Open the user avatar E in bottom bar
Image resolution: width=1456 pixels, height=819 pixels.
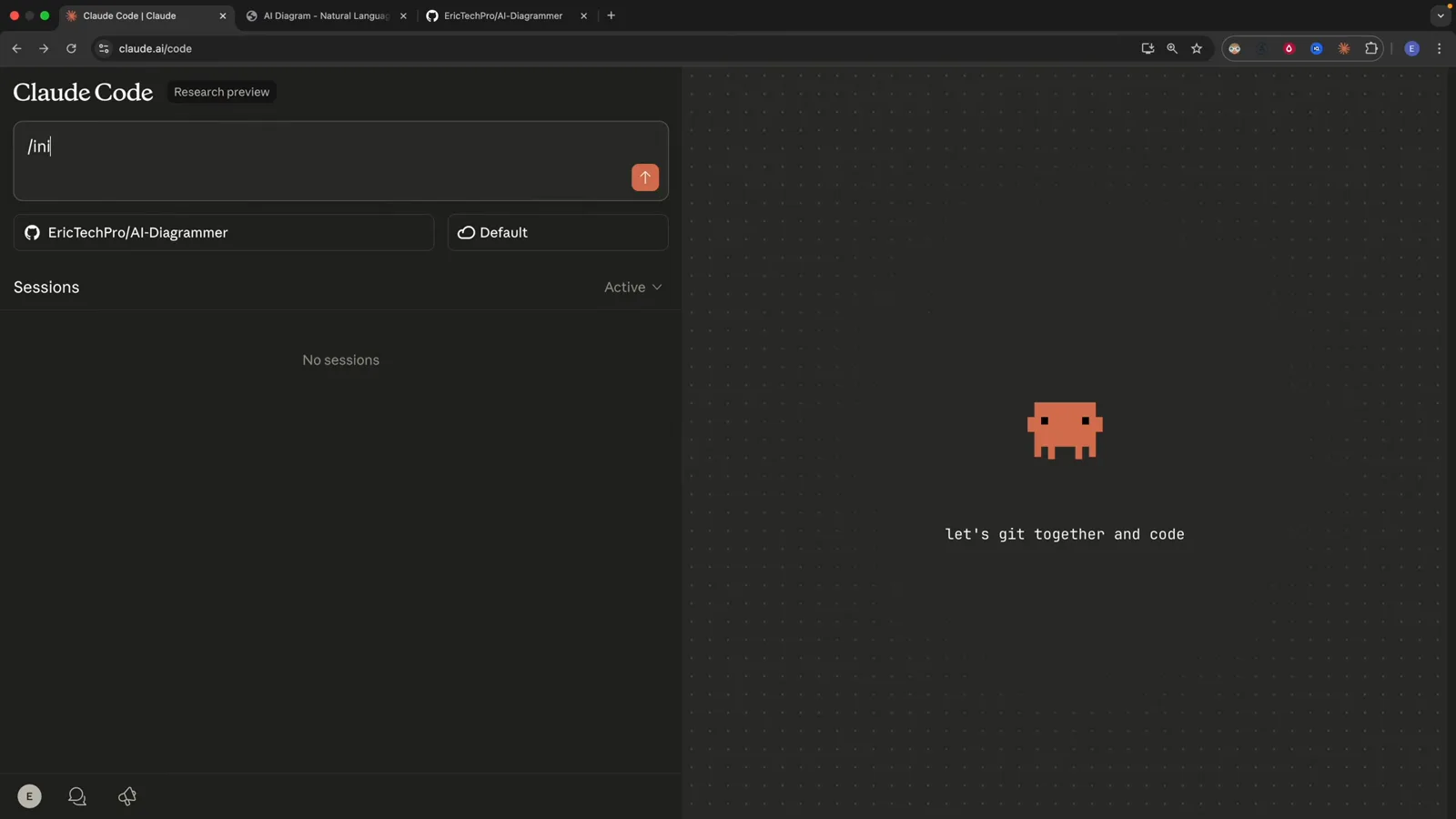[x=29, y=796]
